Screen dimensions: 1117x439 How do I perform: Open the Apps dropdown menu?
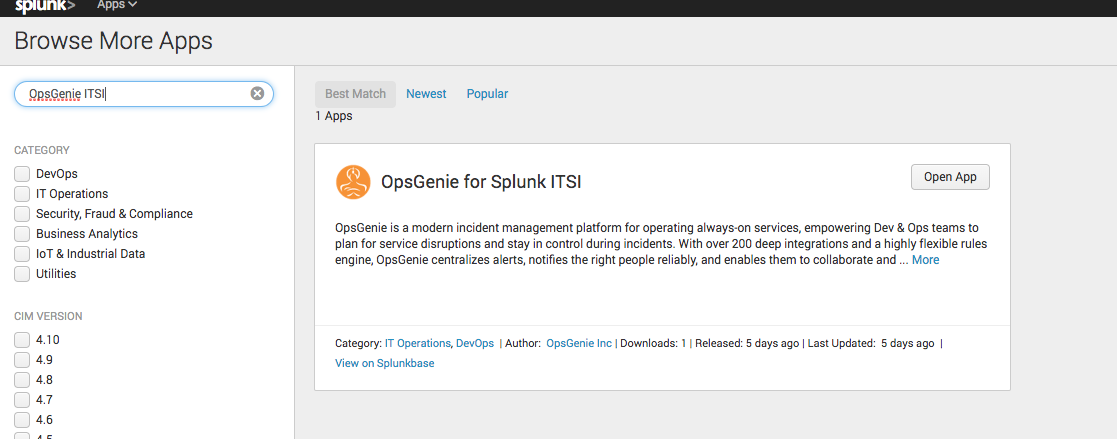[117, 5]
